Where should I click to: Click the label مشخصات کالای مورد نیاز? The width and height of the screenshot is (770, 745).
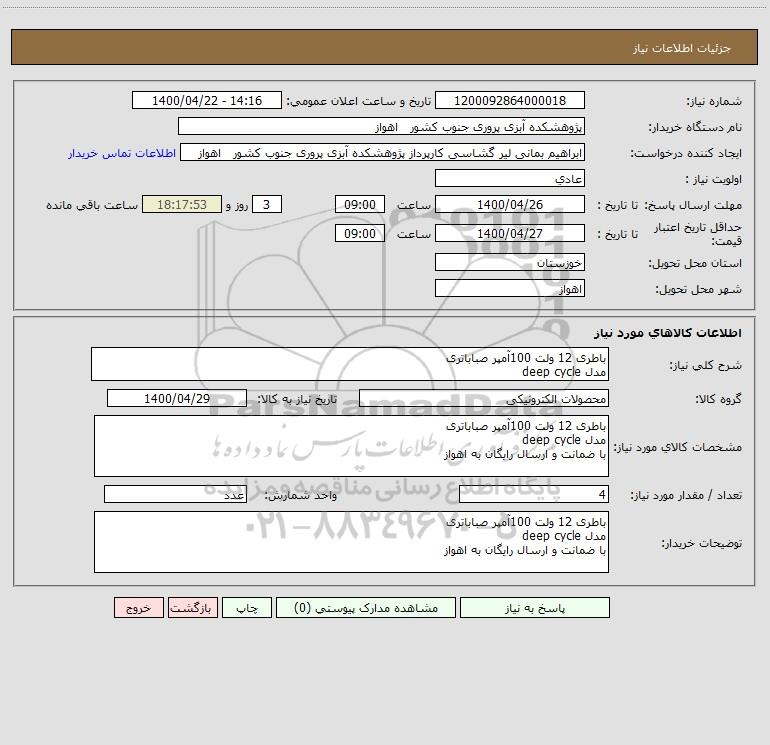(678, 447)
